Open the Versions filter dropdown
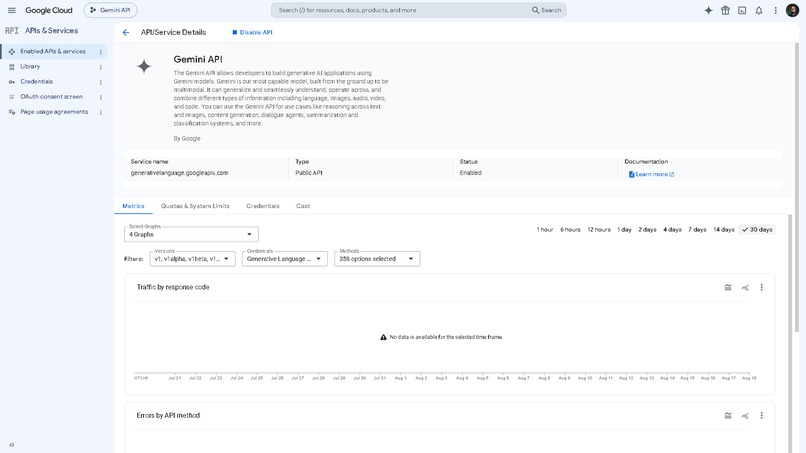The width and height of the screenshot is (806, 453). [x=192, y=259]
